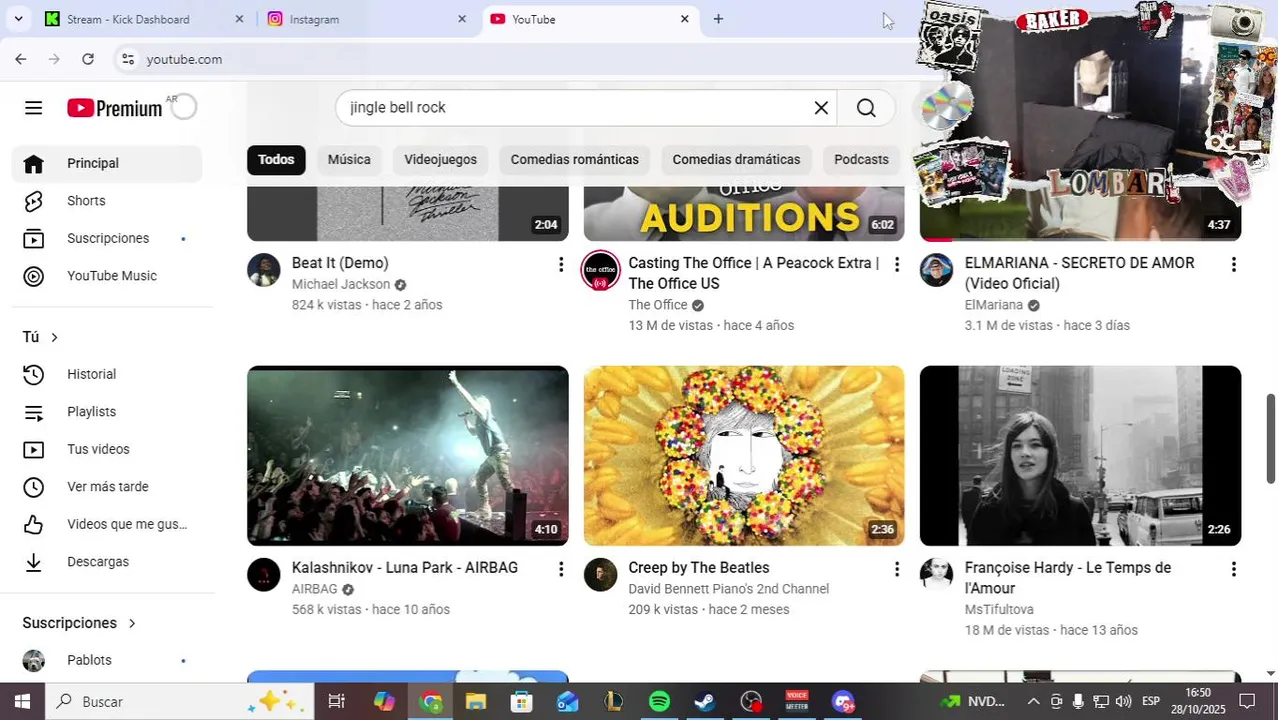Open Tus videos in sidebar
The image size is (1278, 720).
coord(107,449)
